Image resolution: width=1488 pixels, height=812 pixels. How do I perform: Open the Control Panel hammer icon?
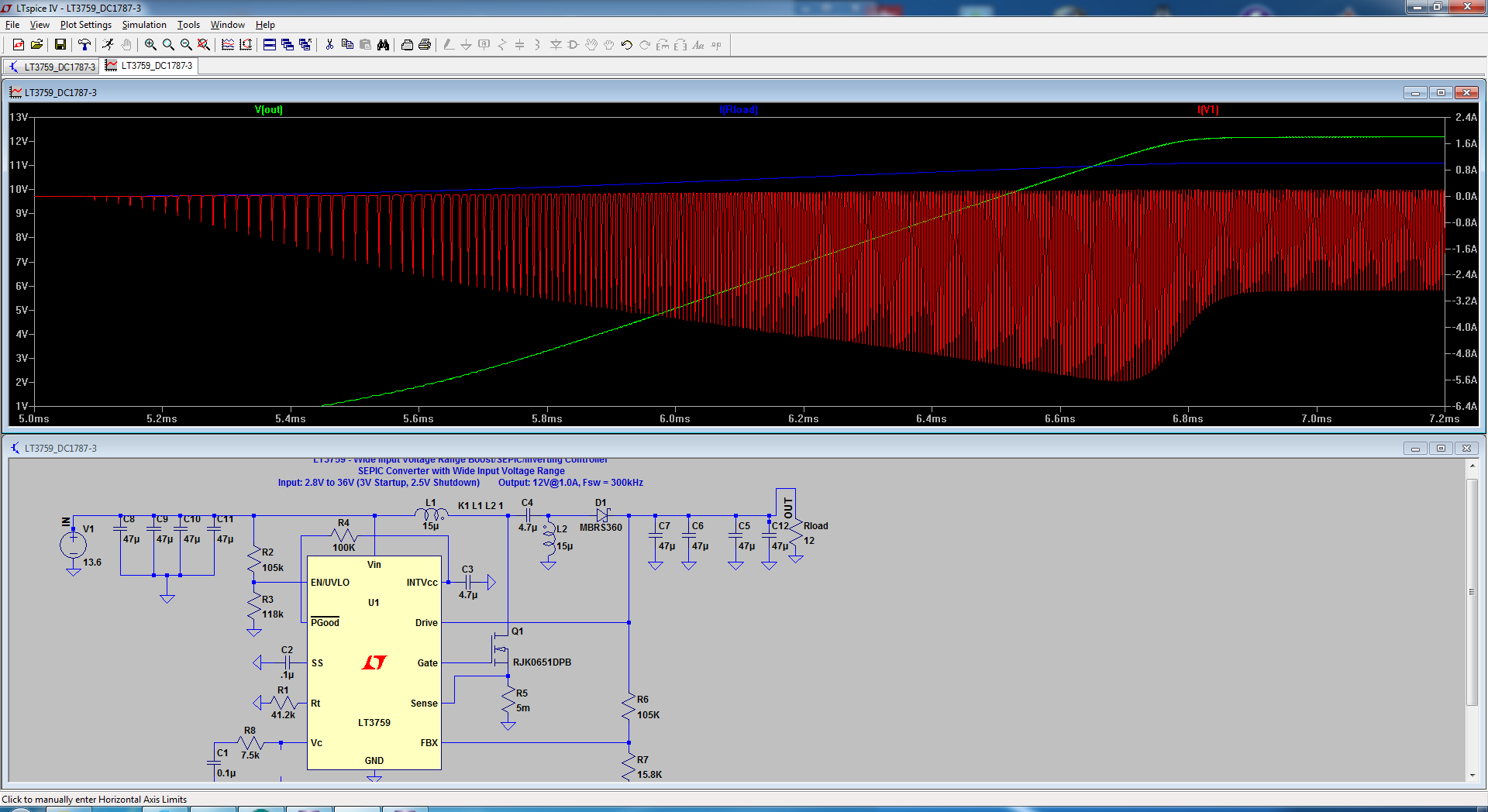click(x=84, y=45)
